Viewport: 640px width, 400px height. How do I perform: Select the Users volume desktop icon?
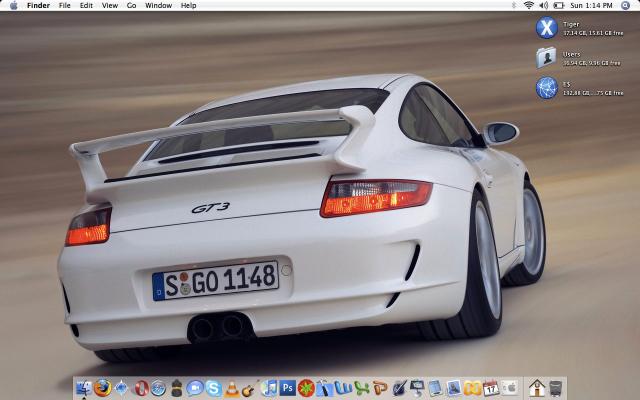(547, 58)
